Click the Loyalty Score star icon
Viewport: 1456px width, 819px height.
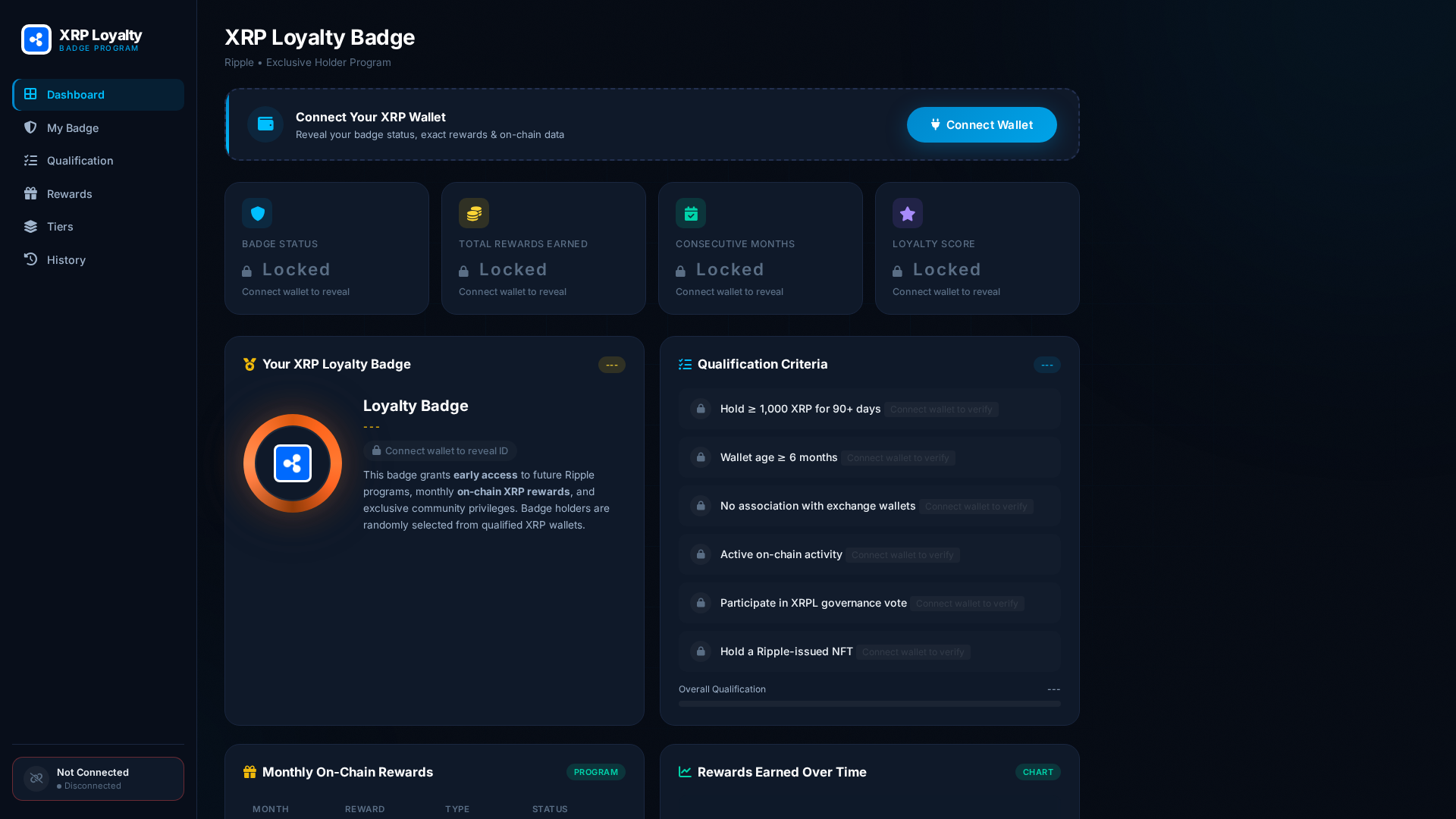click(x=908, y=213)
